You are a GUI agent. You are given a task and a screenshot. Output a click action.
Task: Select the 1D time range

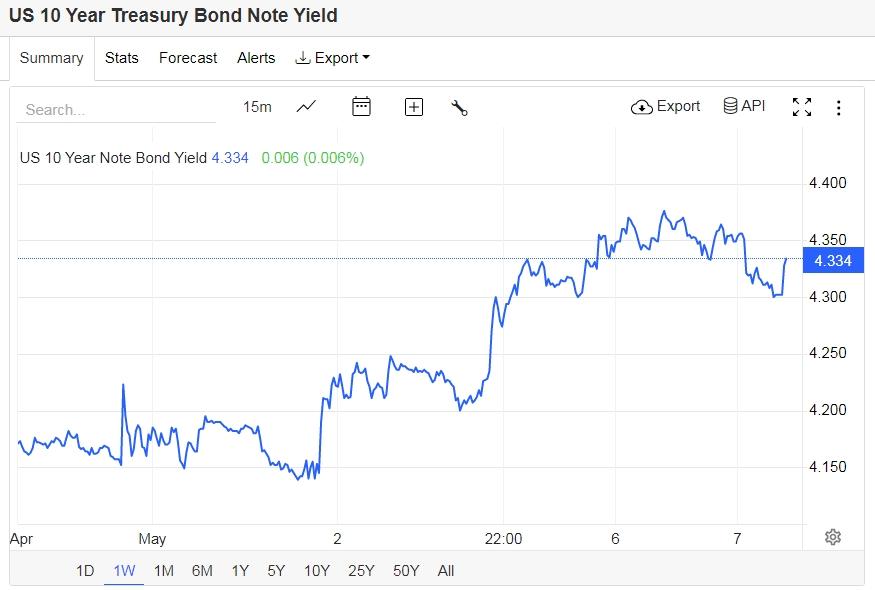coord(85,571)
